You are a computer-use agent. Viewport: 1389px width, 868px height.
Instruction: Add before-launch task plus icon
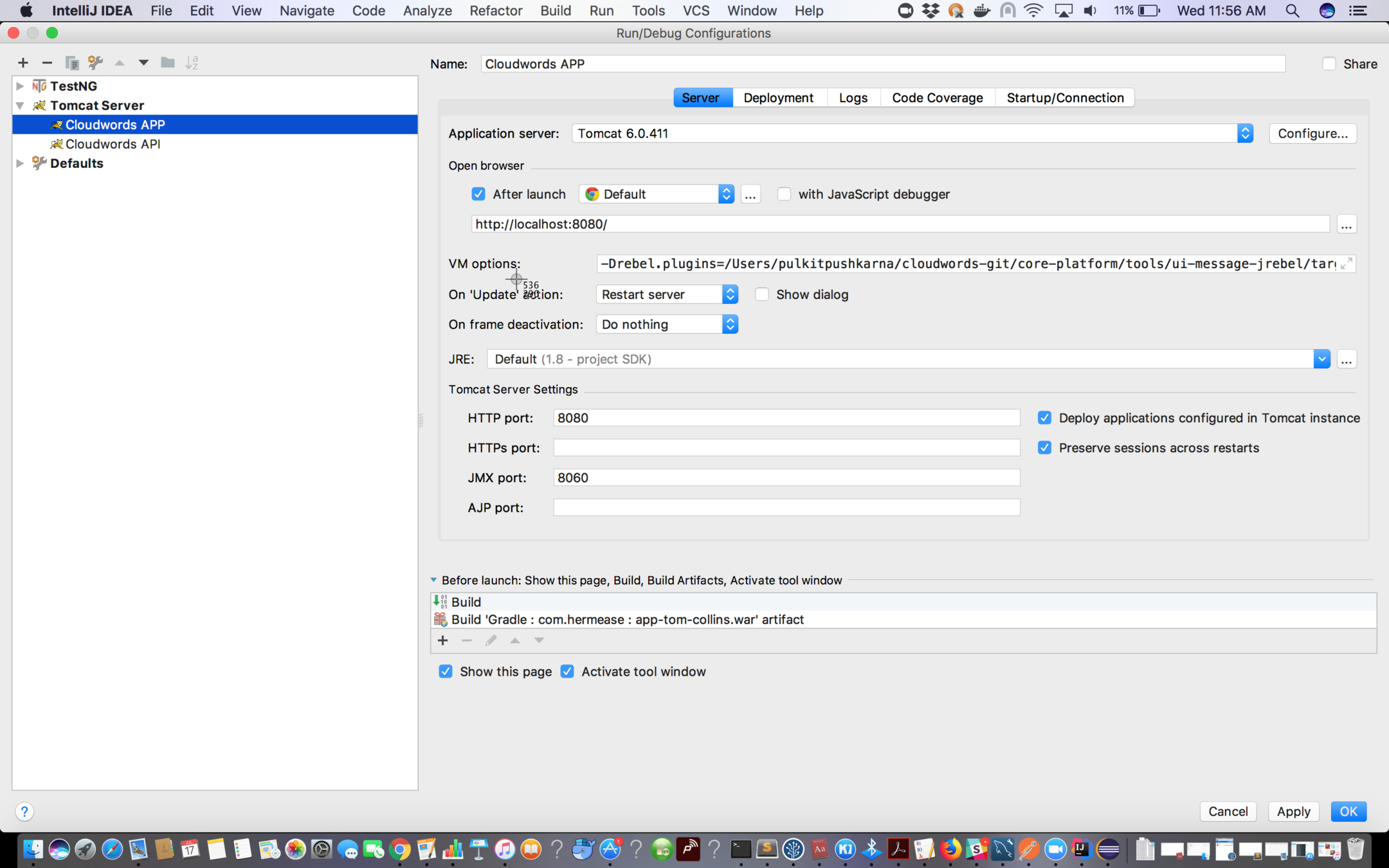pyautogui.click(x=442, y=640)
